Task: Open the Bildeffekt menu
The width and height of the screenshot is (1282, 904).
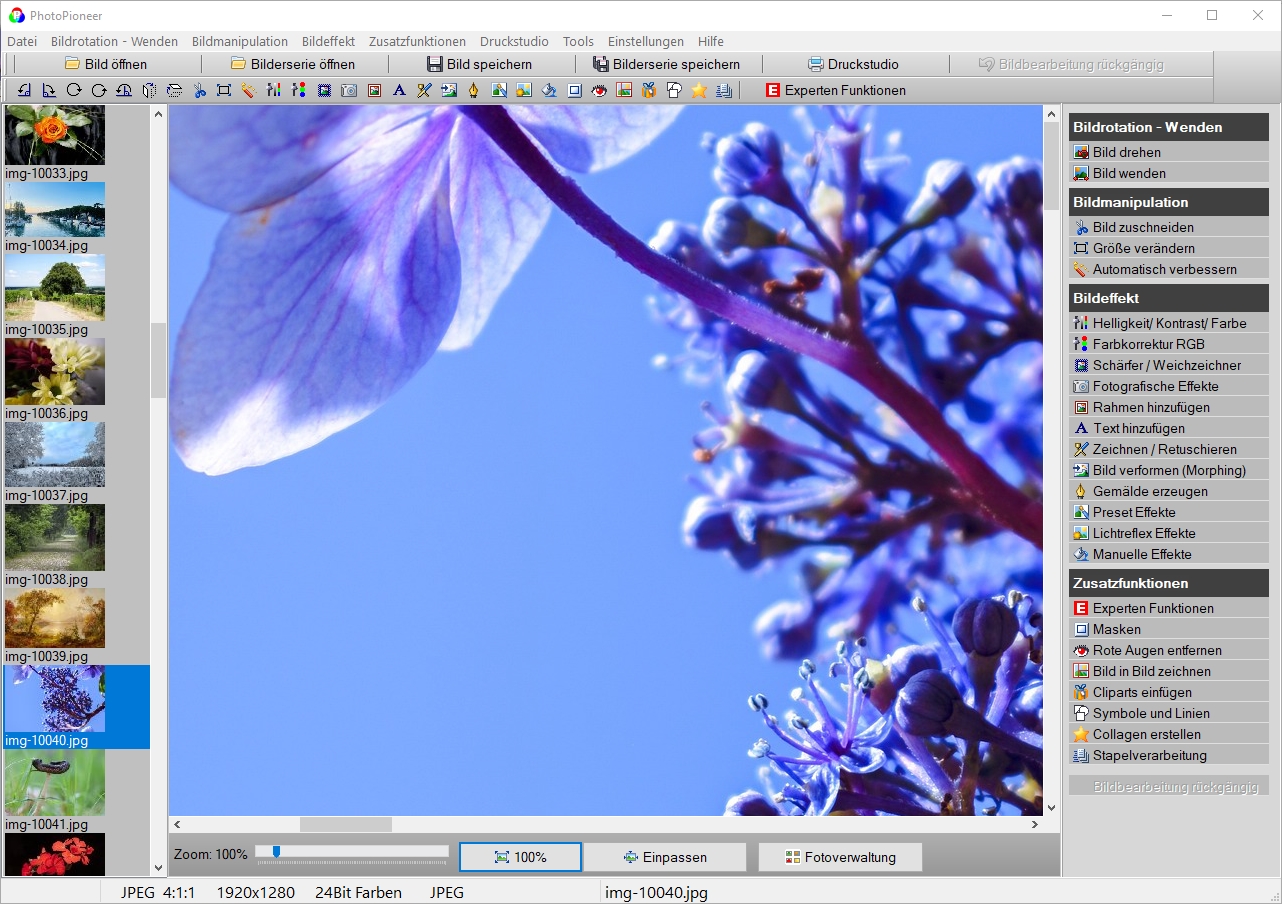Action: pos(328,41)
